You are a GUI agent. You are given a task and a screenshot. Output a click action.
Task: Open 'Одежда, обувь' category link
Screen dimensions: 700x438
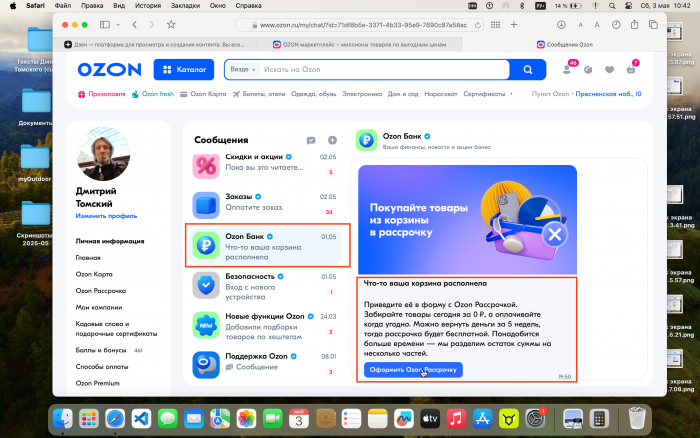[313, 94]
